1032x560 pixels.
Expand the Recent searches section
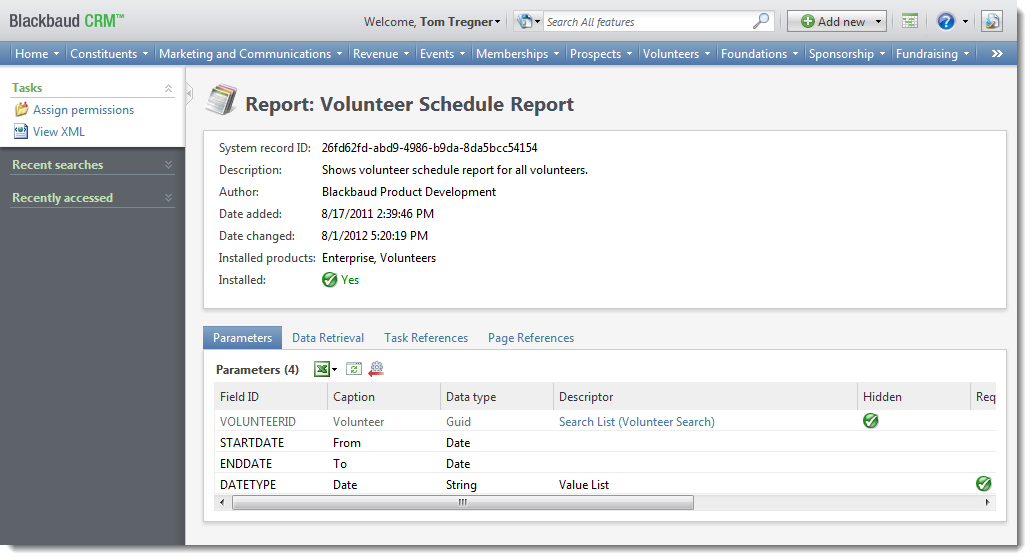click(168, 165)
